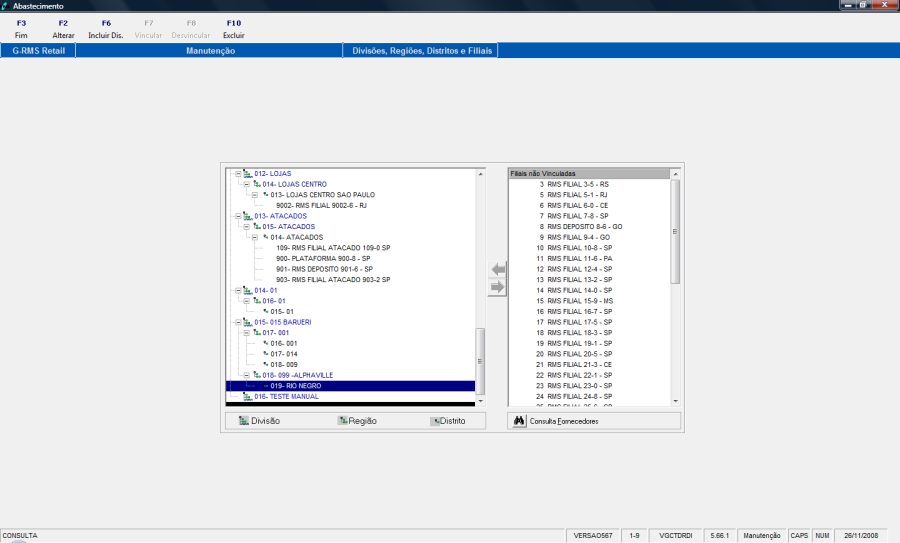Select 900- PLATAFORMA 900-8 - SP
Screen dimensions: 900x543
pos(323,258)
